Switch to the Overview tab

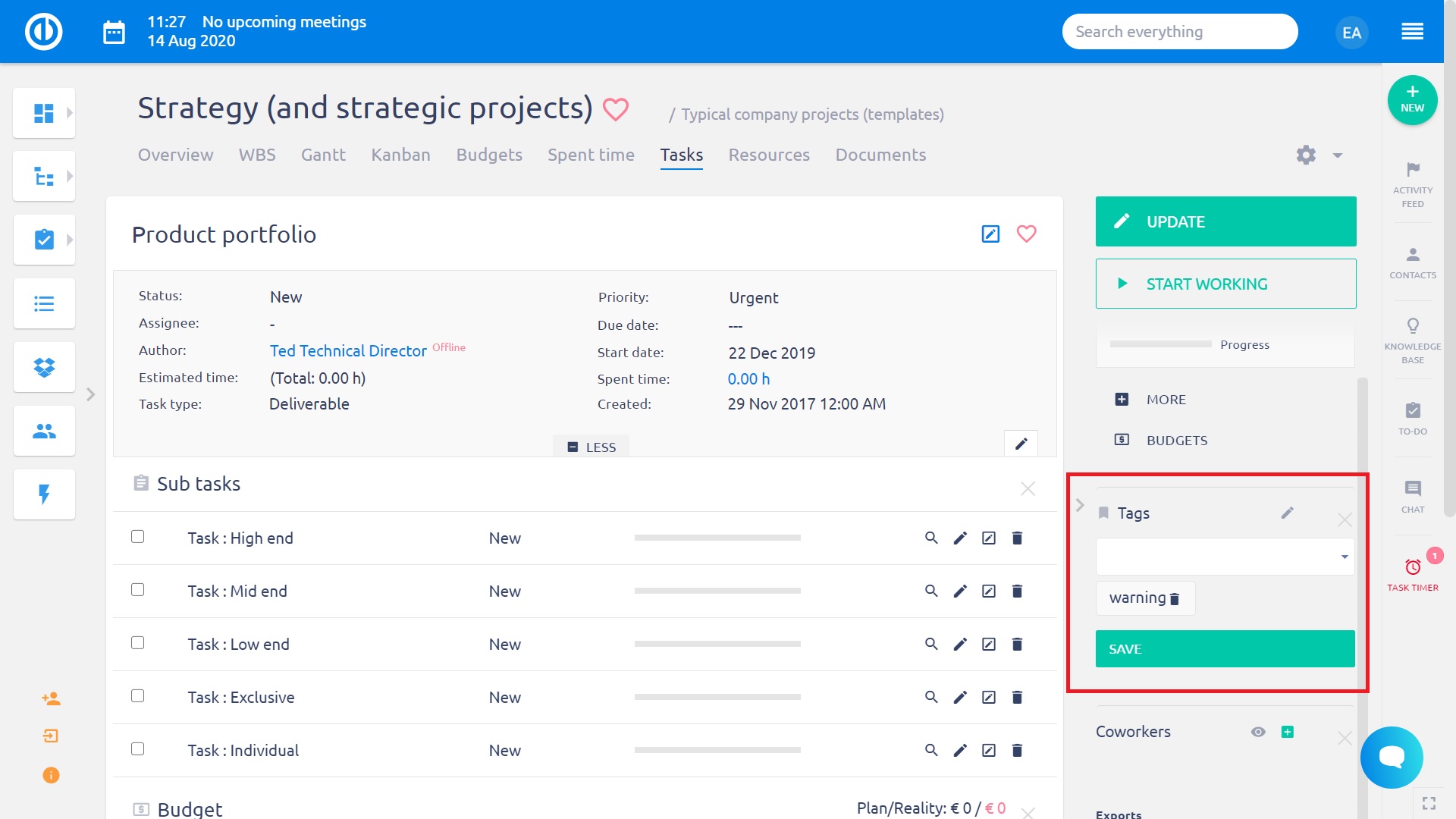pyautogui.click(x=175, y=155)
